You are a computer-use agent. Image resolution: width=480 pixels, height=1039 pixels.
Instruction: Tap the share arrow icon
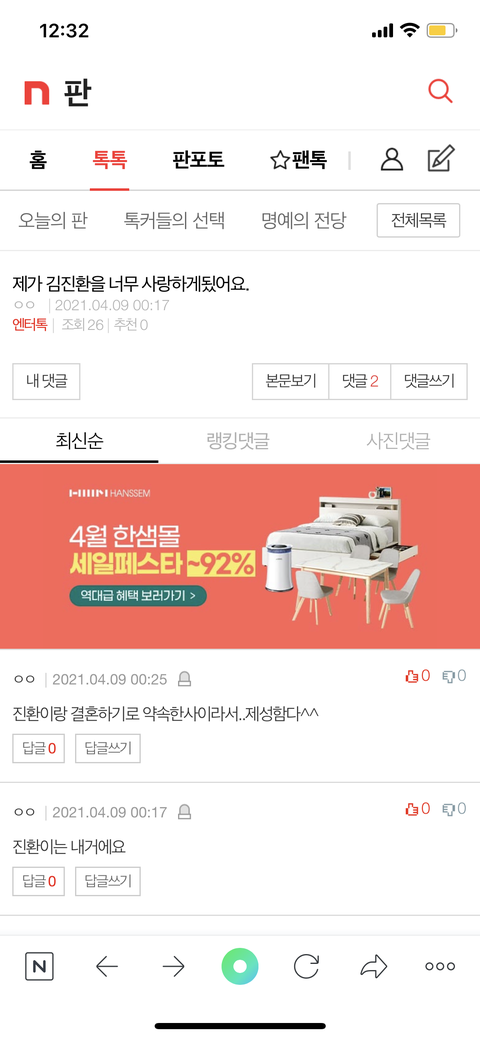(373, 967)
